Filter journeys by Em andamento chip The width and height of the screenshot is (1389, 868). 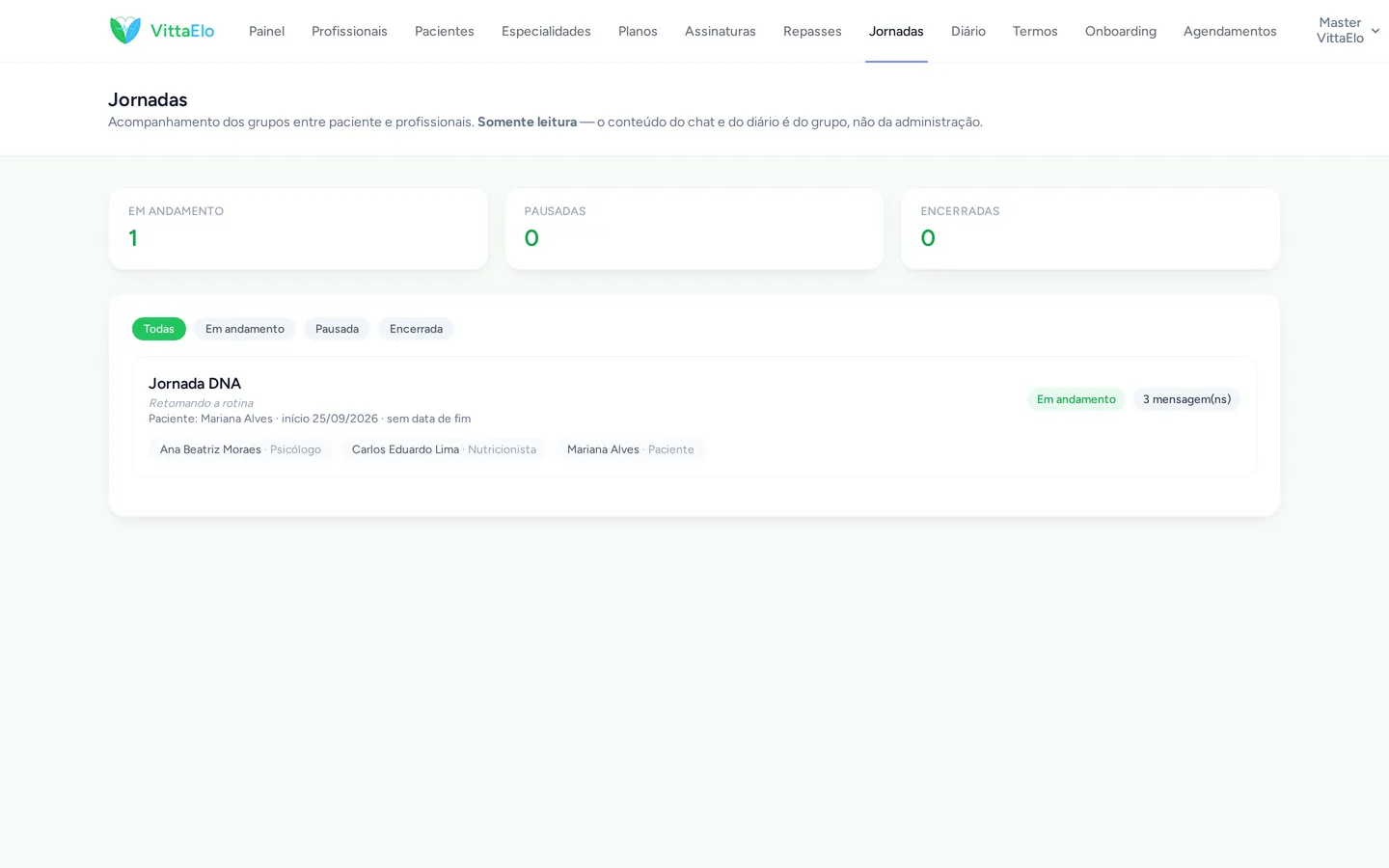245,329
